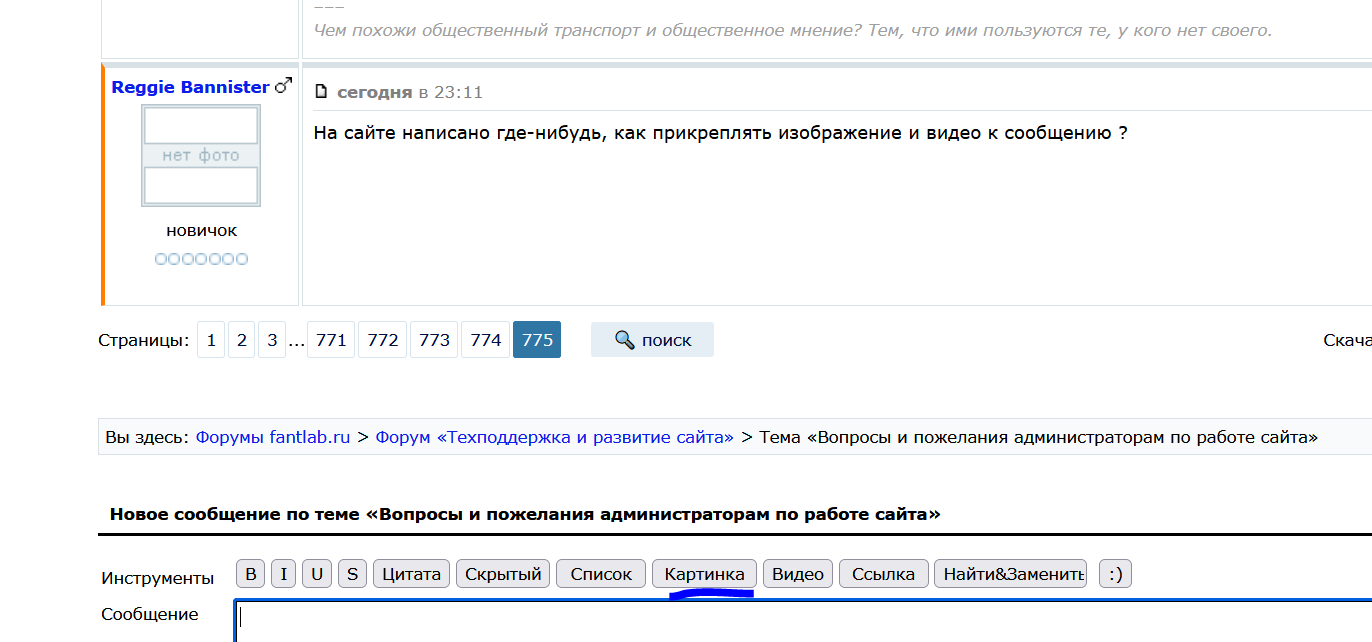Insert a quote with Цитата button

click(411, 574)
